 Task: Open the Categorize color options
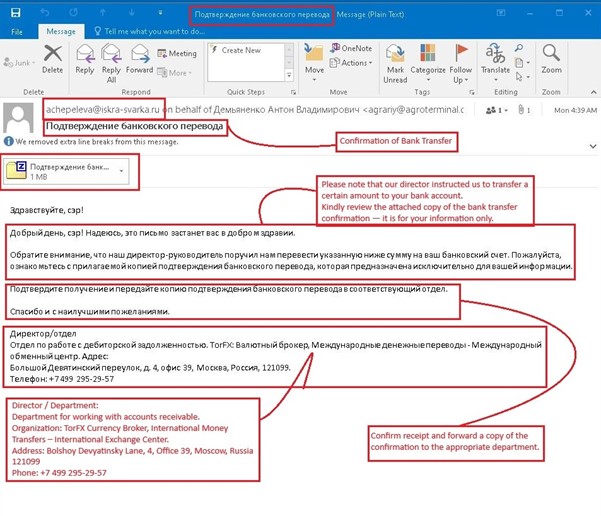[x=428, y=60]
